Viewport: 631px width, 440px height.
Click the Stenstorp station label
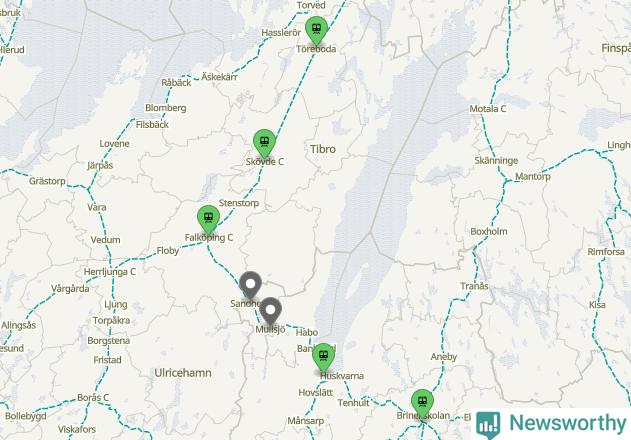239,203
